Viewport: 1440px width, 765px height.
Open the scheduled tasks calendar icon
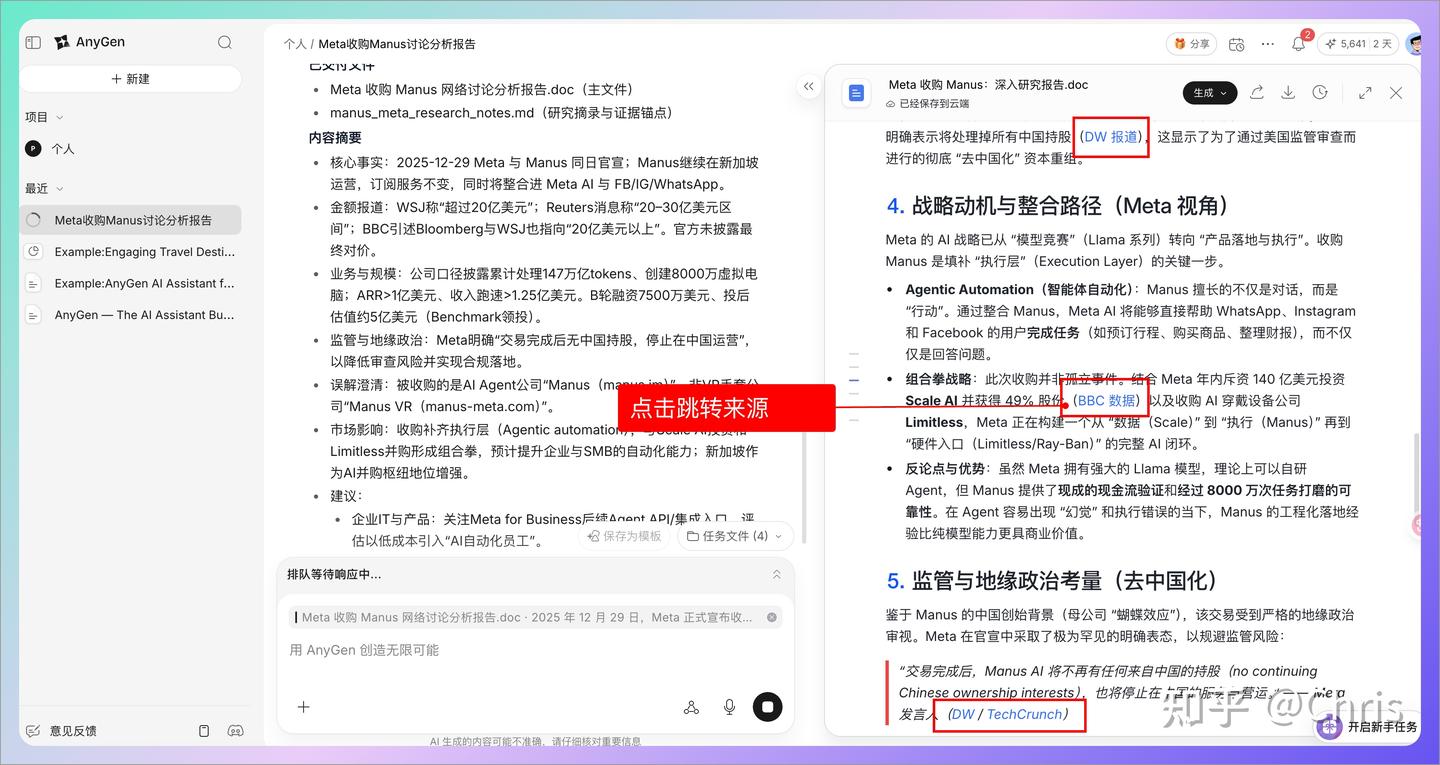tap(1237, 44)
